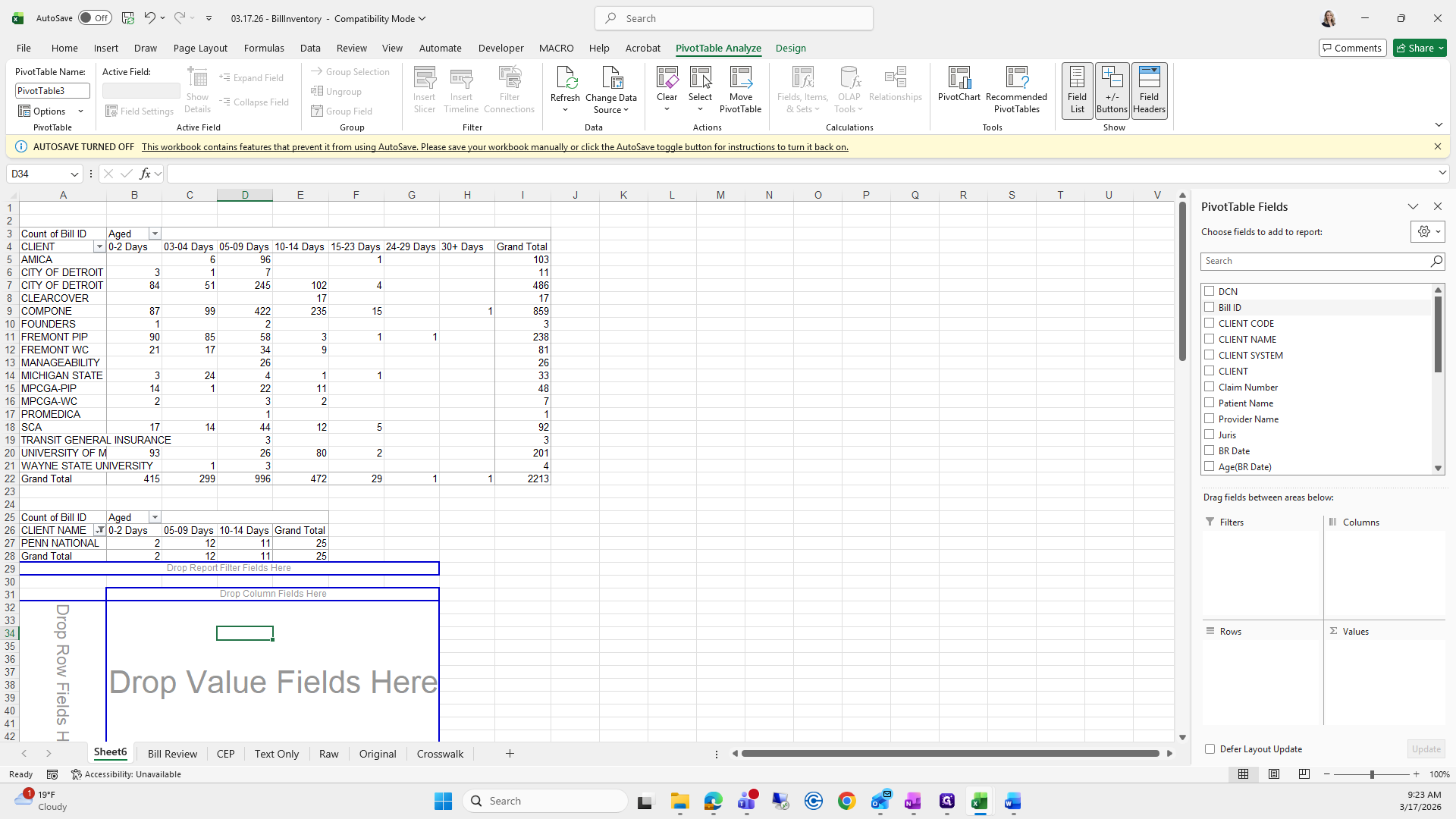This screenshot has width=1456, height=819.
Task: Click the Comments button
Action: (x=1352, y=48)
